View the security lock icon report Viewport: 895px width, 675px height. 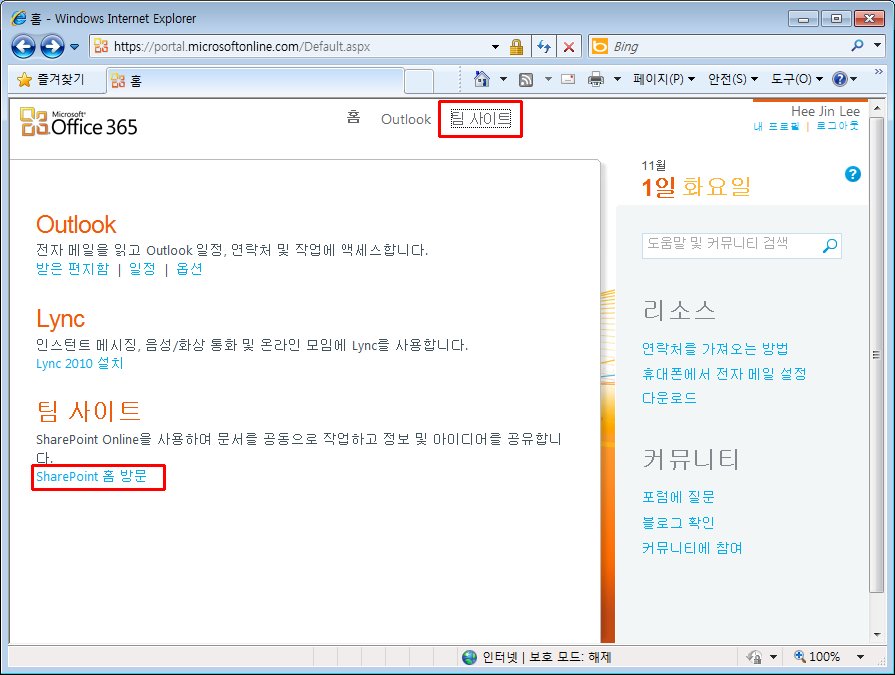coord(517,47)
